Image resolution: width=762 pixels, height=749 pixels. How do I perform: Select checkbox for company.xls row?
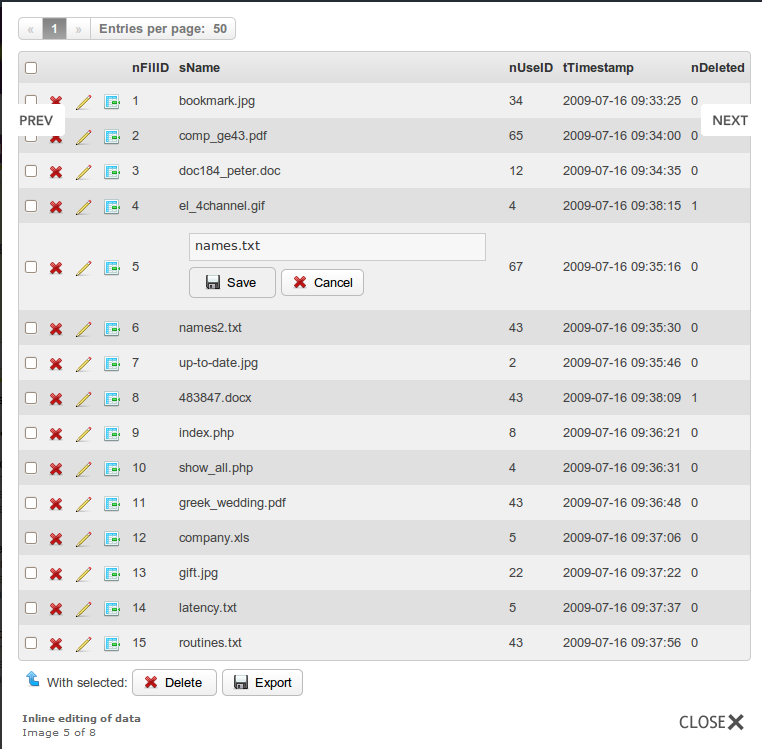click(x=31, y=538)
